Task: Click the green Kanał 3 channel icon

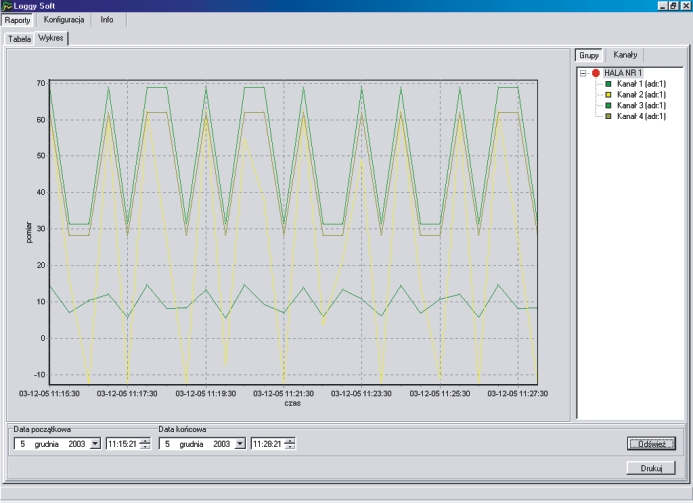Action: point(610,105)
